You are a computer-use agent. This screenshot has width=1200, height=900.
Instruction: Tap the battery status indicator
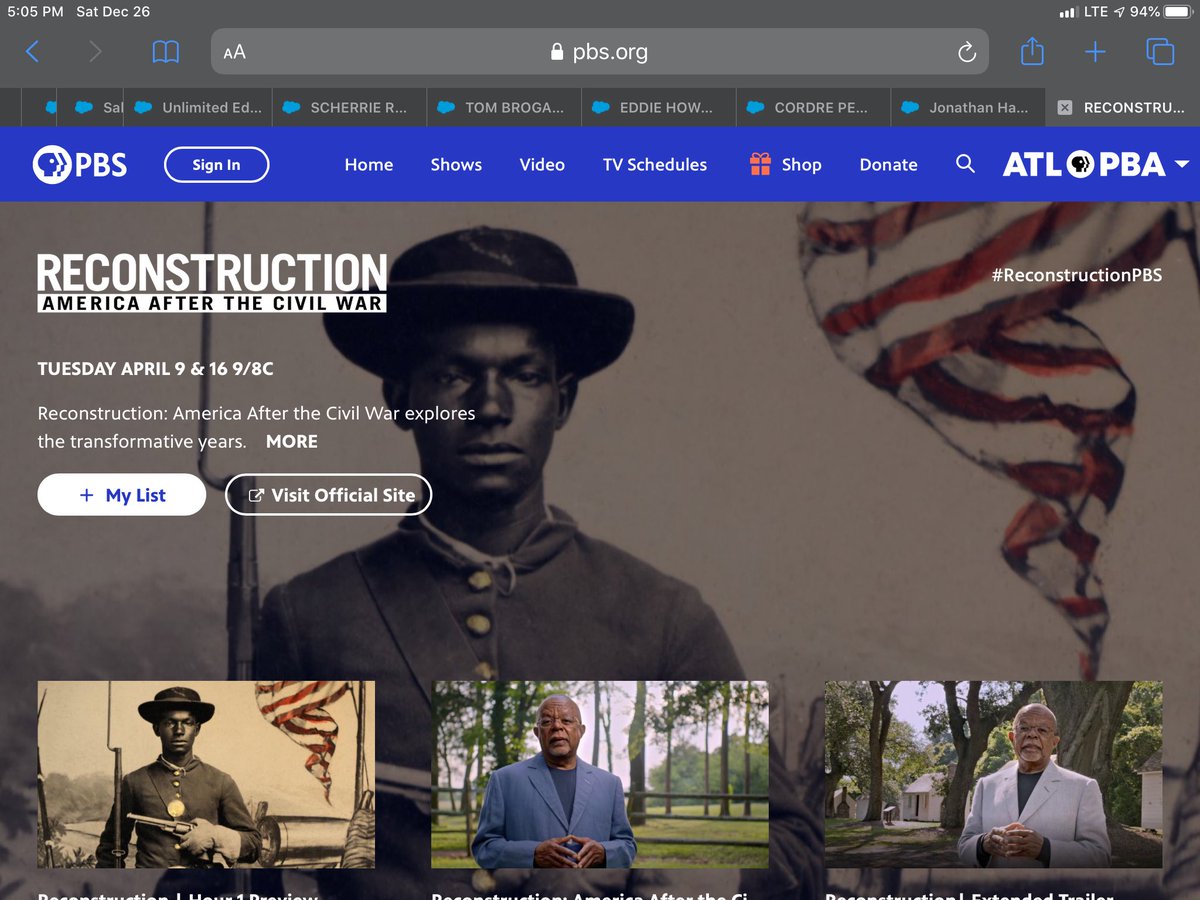[1177, 12]
